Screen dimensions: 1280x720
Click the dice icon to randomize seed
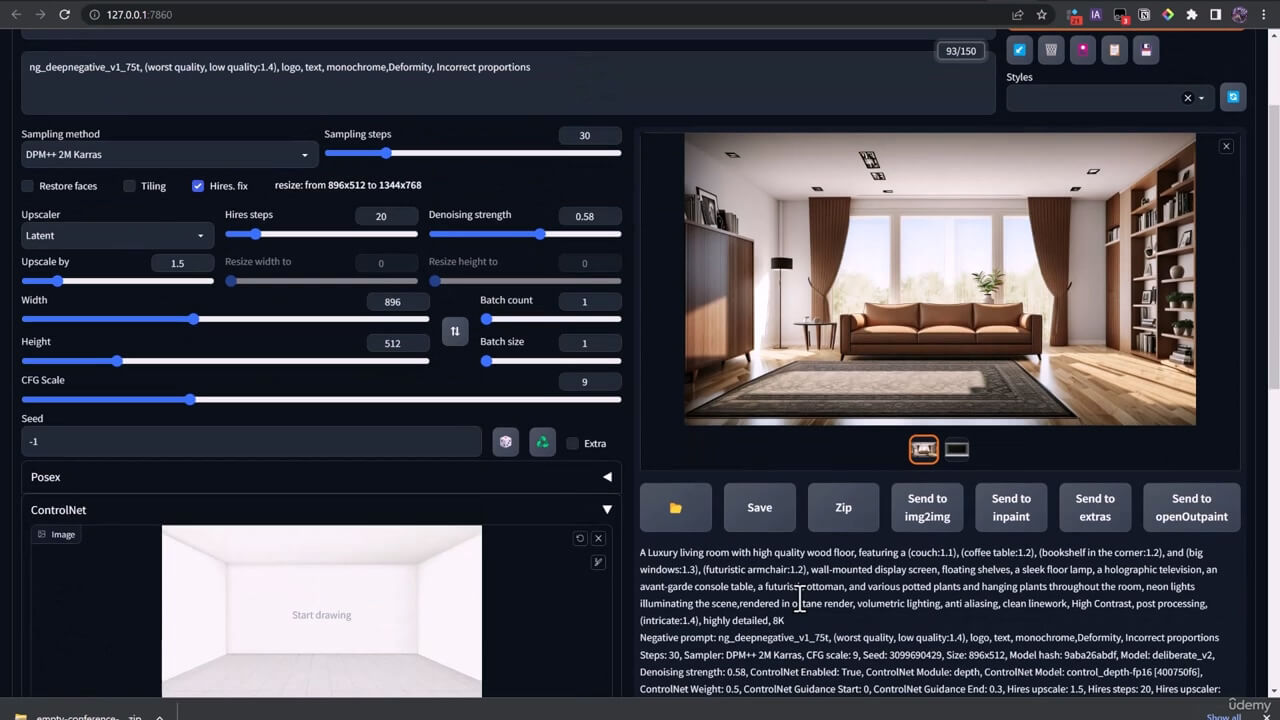tap(506, 442)
